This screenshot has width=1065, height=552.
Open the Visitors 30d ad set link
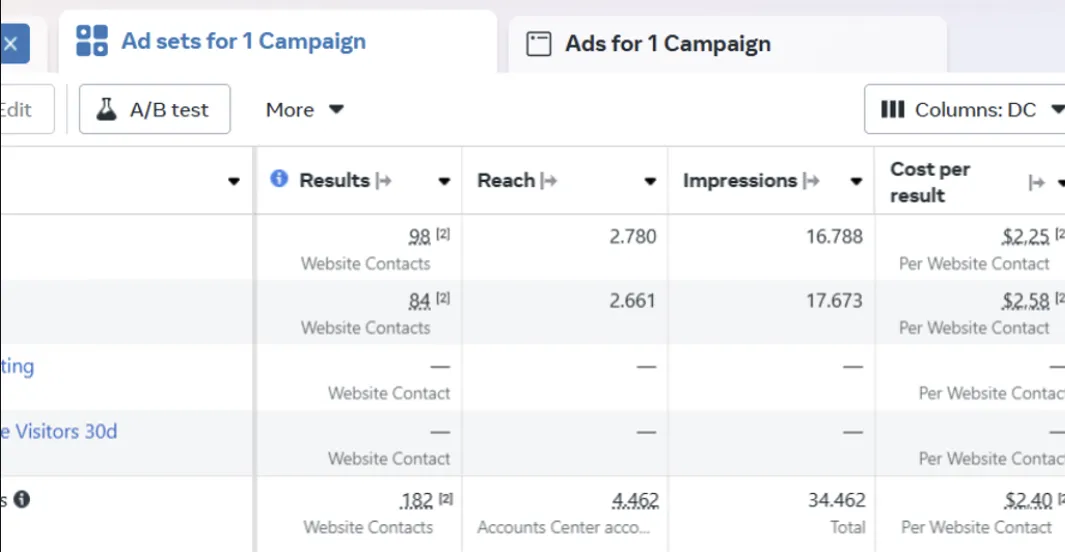tap(60, 432)
